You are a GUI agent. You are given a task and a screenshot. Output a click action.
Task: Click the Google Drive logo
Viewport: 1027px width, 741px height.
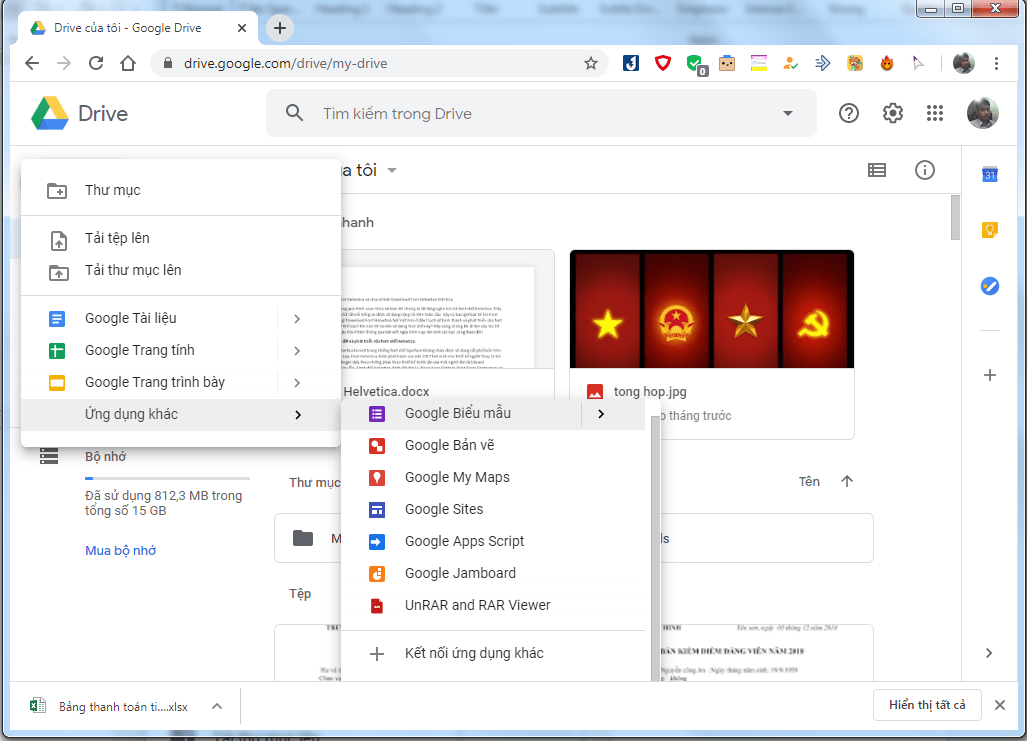[x=50, y=113]
